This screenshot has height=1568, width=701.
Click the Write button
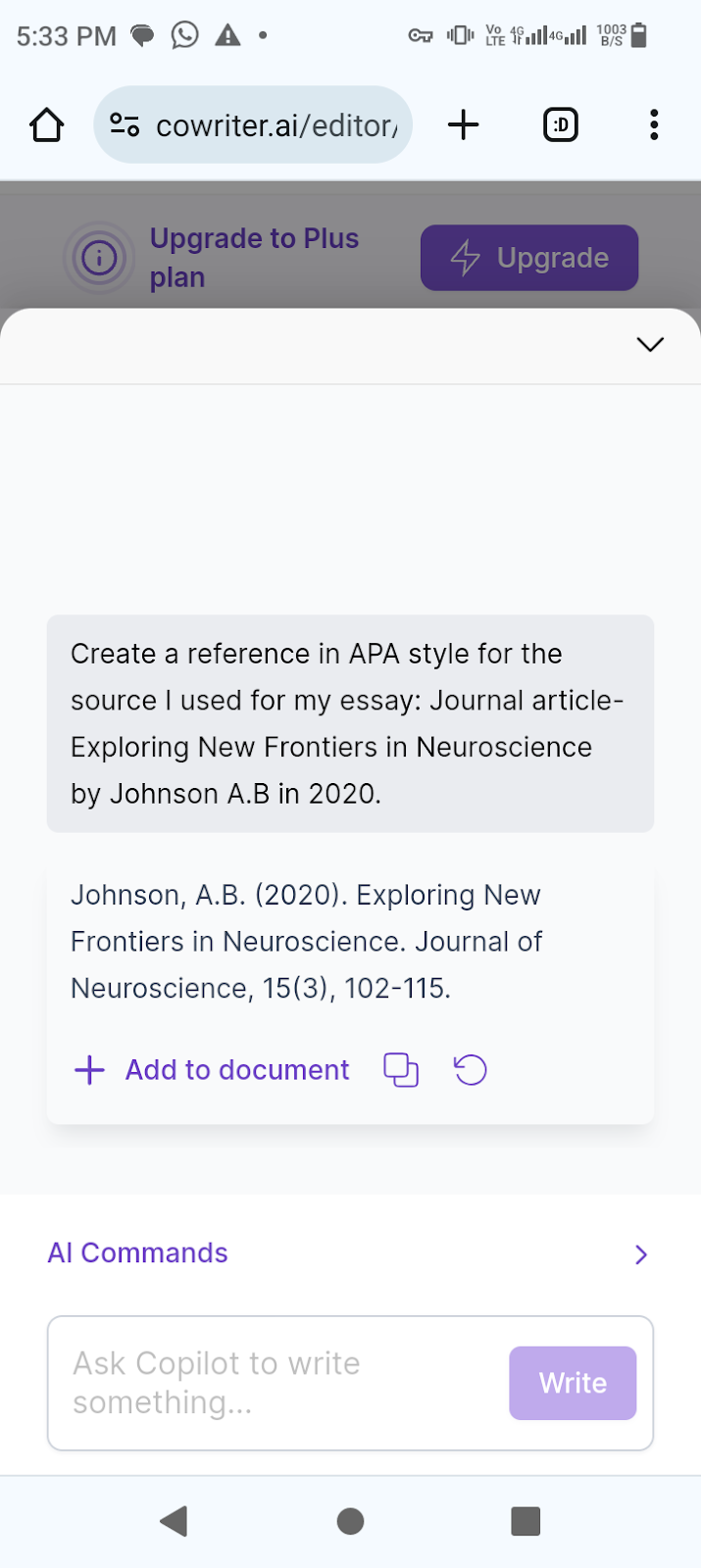[573, 1383]
